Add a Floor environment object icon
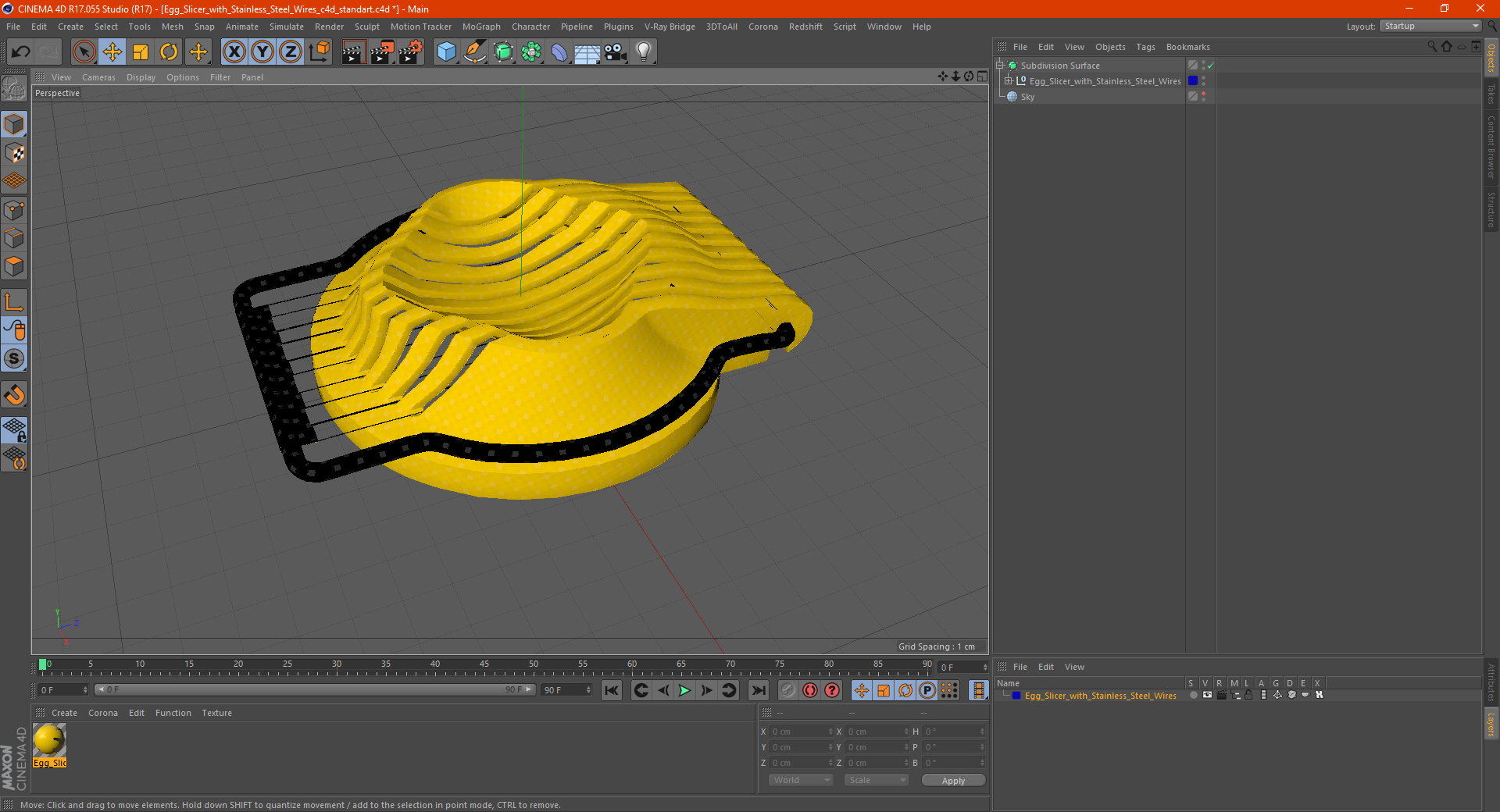Image resolution: width=1500 pixels, height=812 pixels. click(587, 52)
